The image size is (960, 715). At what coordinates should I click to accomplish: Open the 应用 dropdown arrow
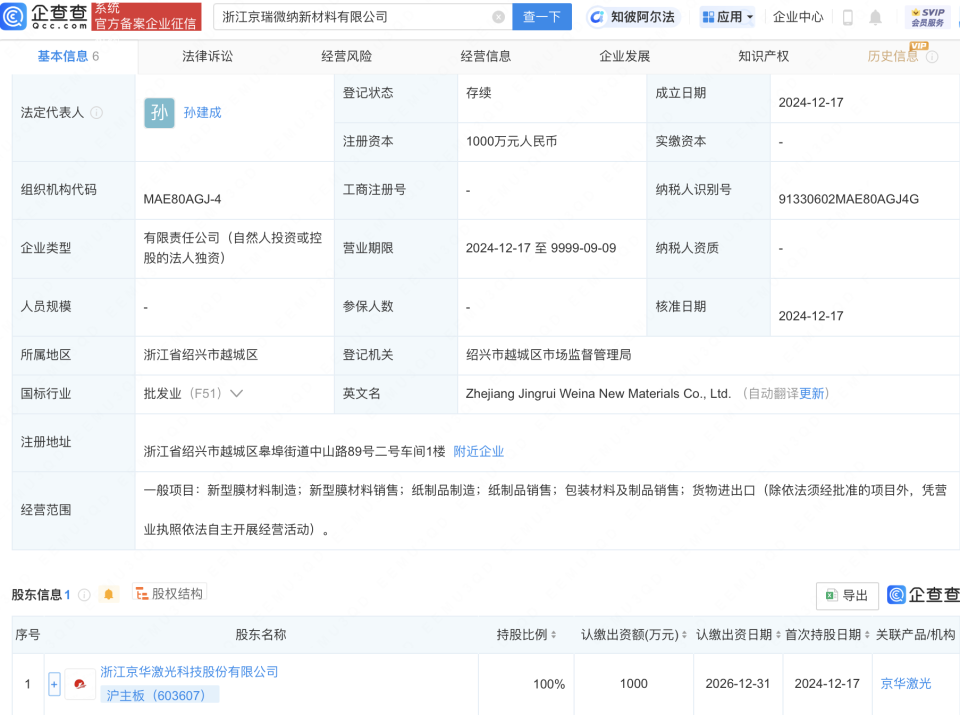751,15
